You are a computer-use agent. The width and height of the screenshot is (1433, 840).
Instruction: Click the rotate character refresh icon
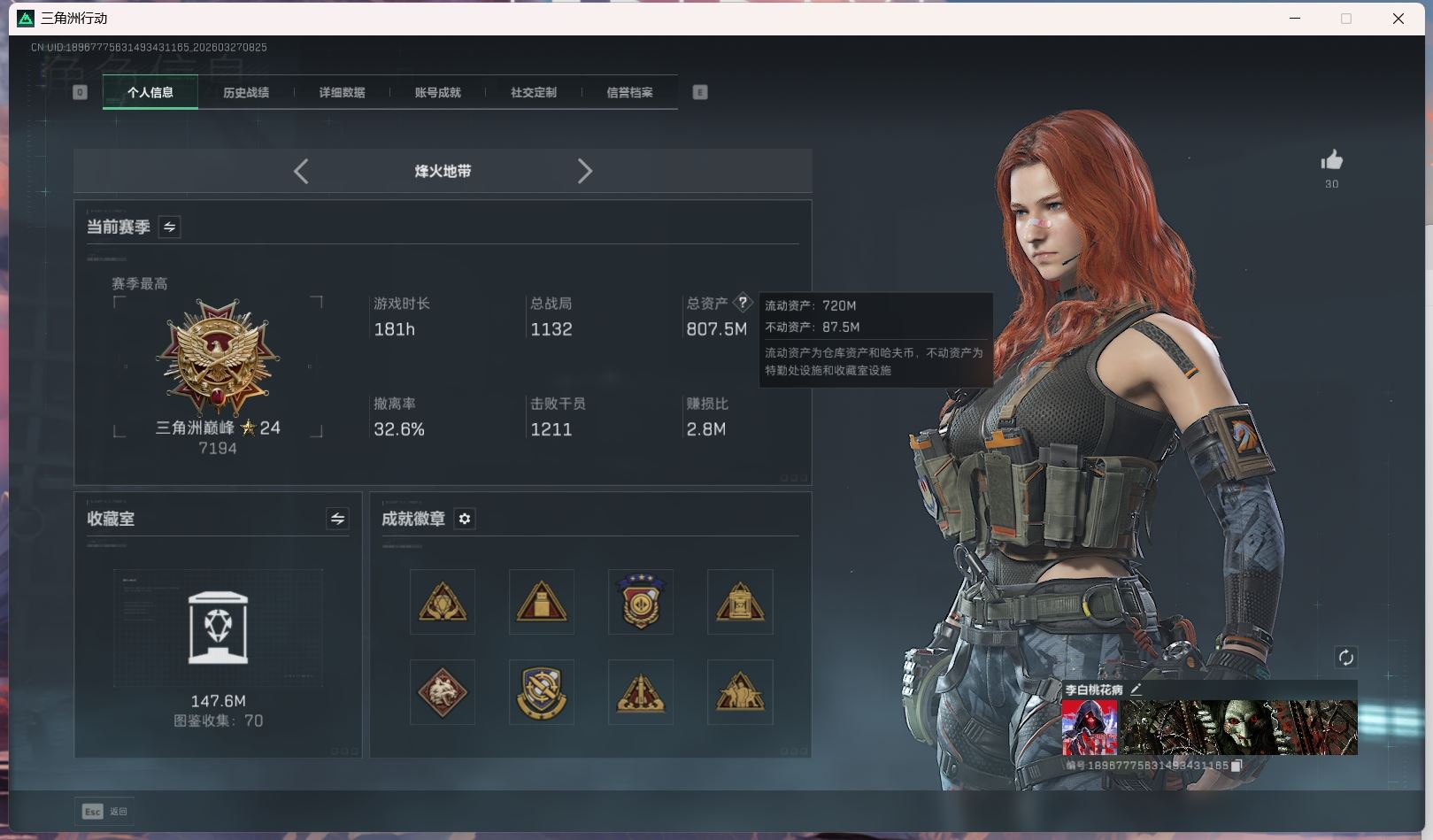1345,657
